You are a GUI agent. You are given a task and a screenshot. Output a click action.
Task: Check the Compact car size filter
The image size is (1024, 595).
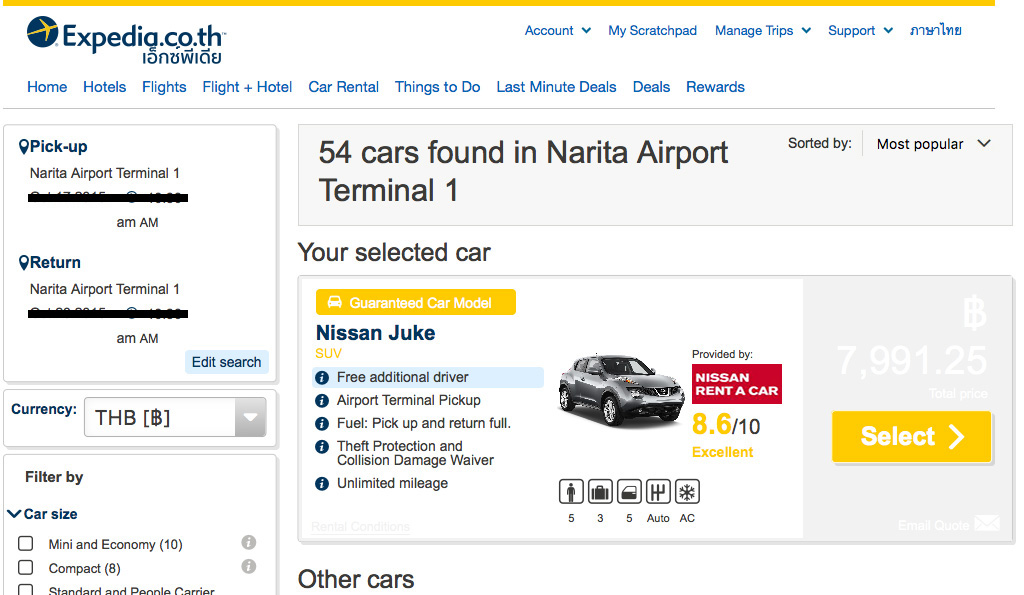[x=28, y=568]
